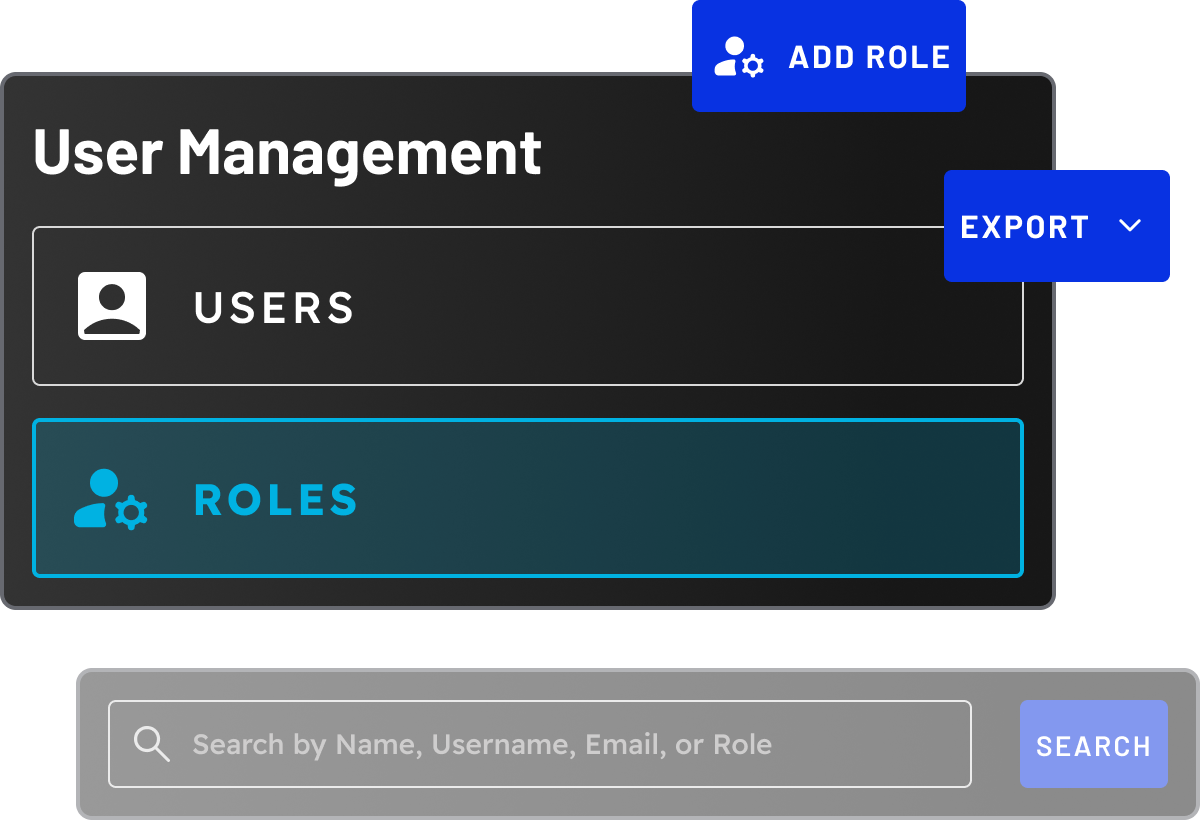
Task: Click the search input field
Action: [x=540, y=744]
